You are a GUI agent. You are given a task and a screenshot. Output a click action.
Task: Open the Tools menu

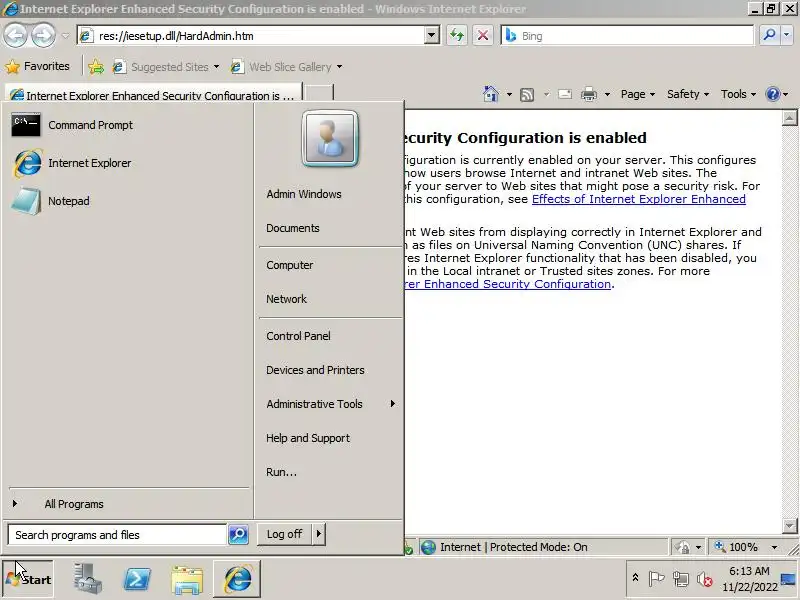[x=738, y=94]
